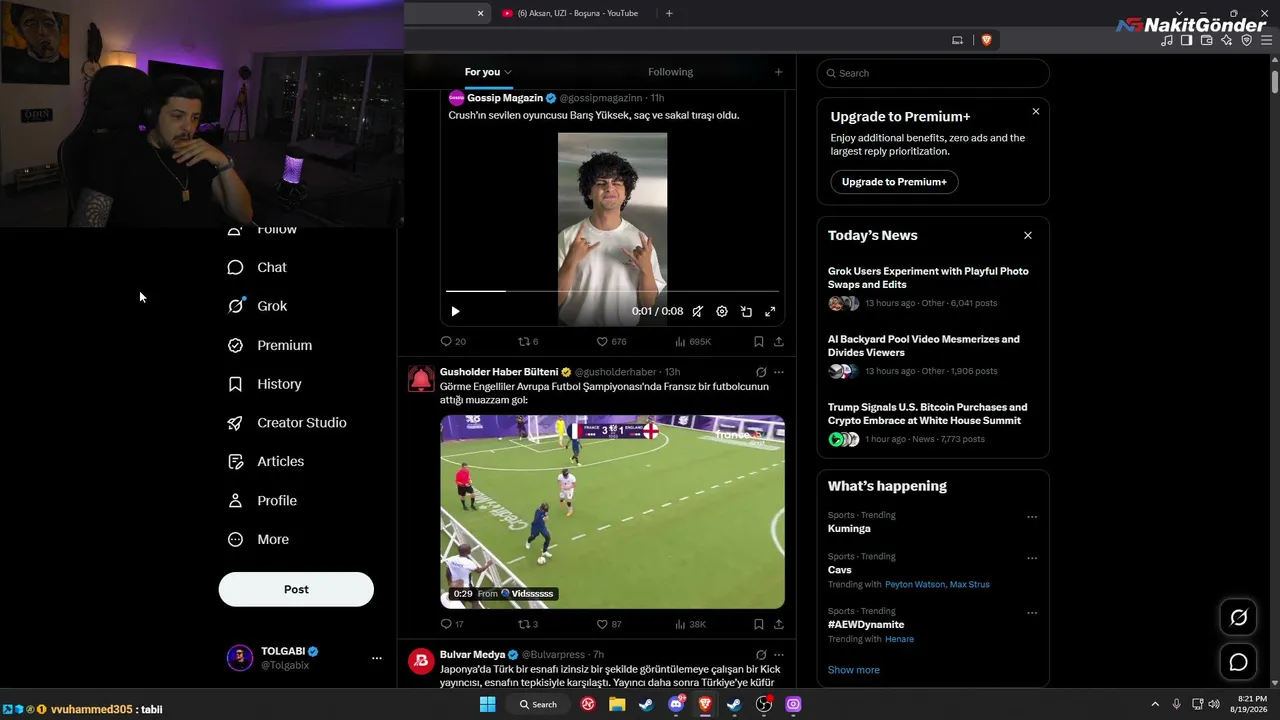Open Bulvar Medya profile avatar
1280x720 pixels.
pos(421,662)
